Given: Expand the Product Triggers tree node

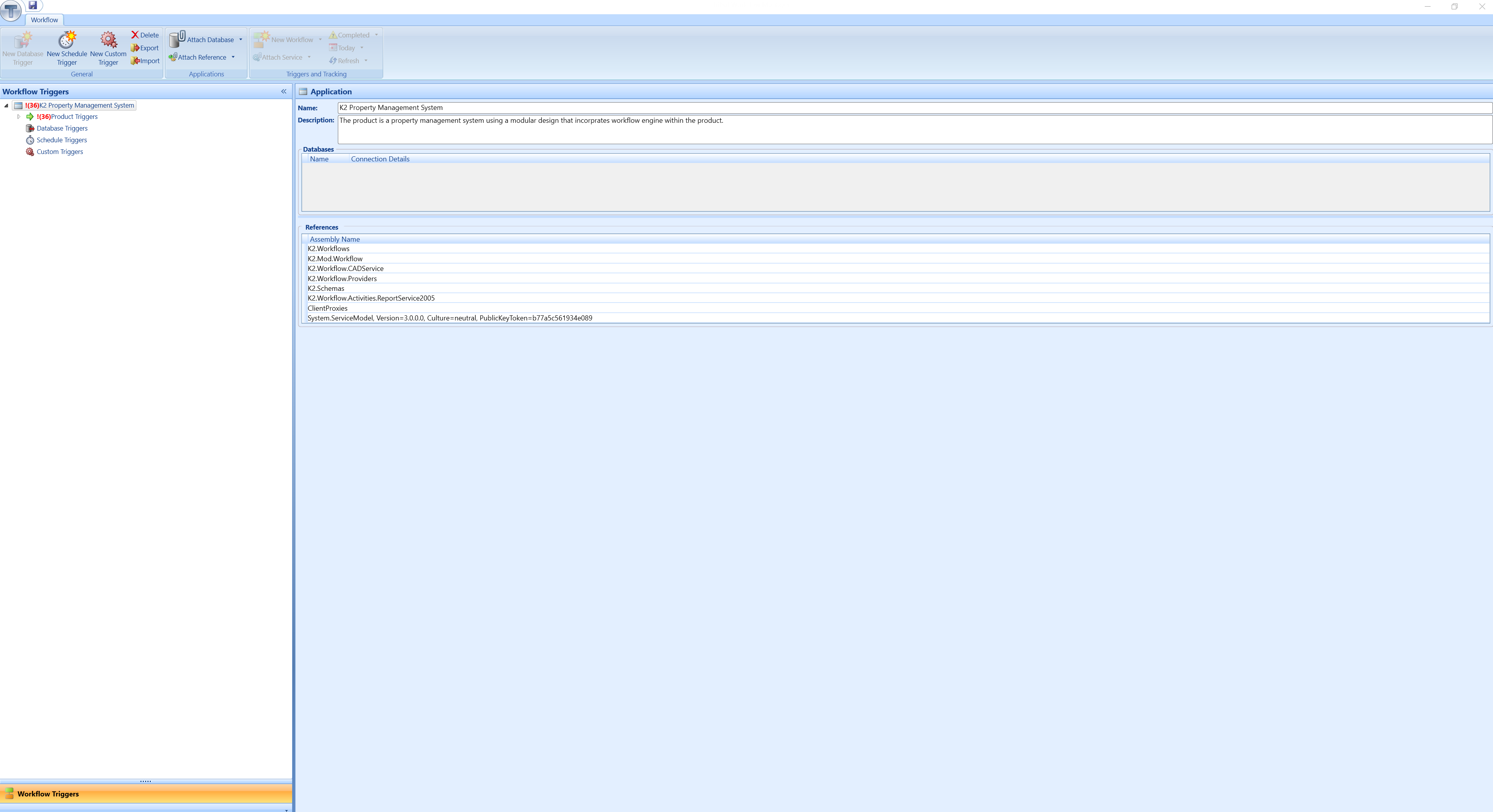Looking at the screenshot, I should (18, 117).
